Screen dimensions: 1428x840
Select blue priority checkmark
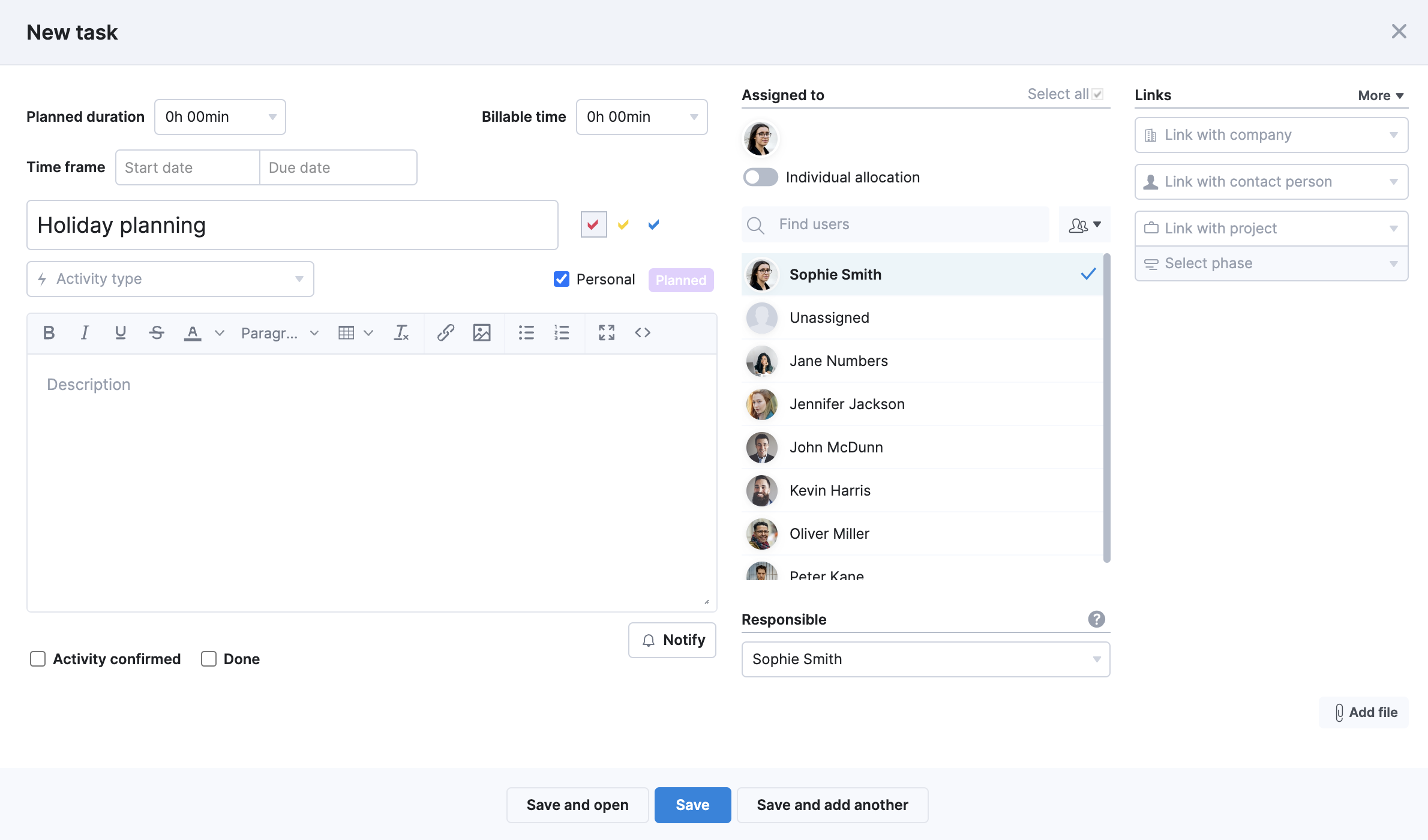coord(654,225)
